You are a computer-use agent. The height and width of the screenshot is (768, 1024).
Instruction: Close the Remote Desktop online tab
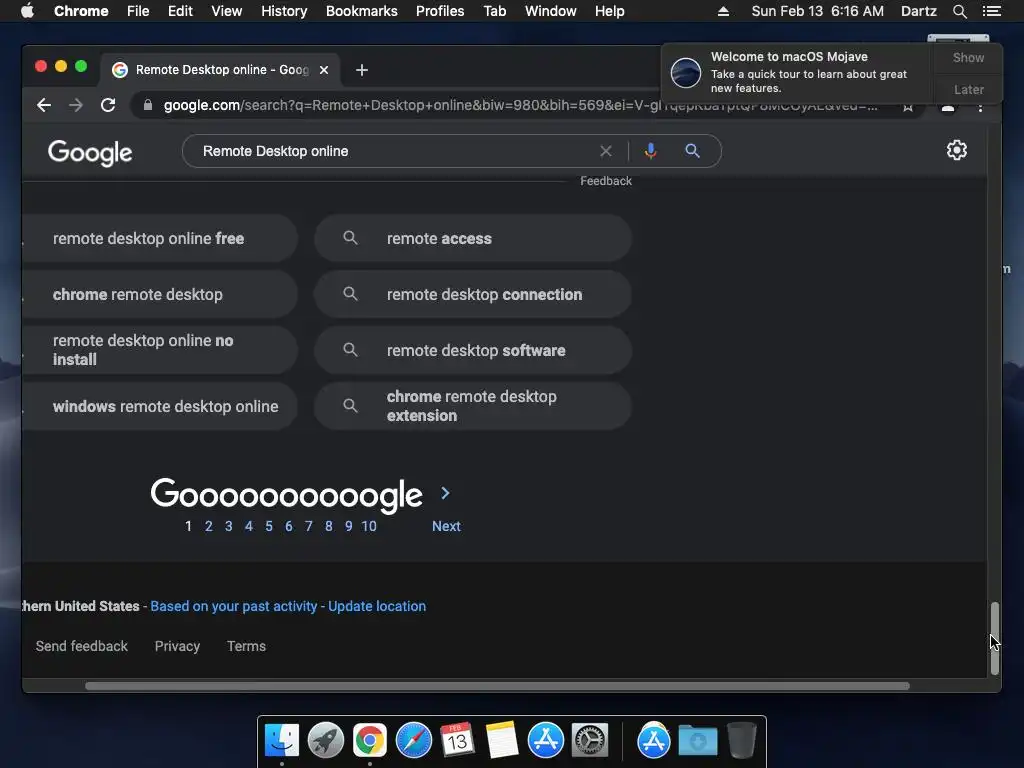324,70
